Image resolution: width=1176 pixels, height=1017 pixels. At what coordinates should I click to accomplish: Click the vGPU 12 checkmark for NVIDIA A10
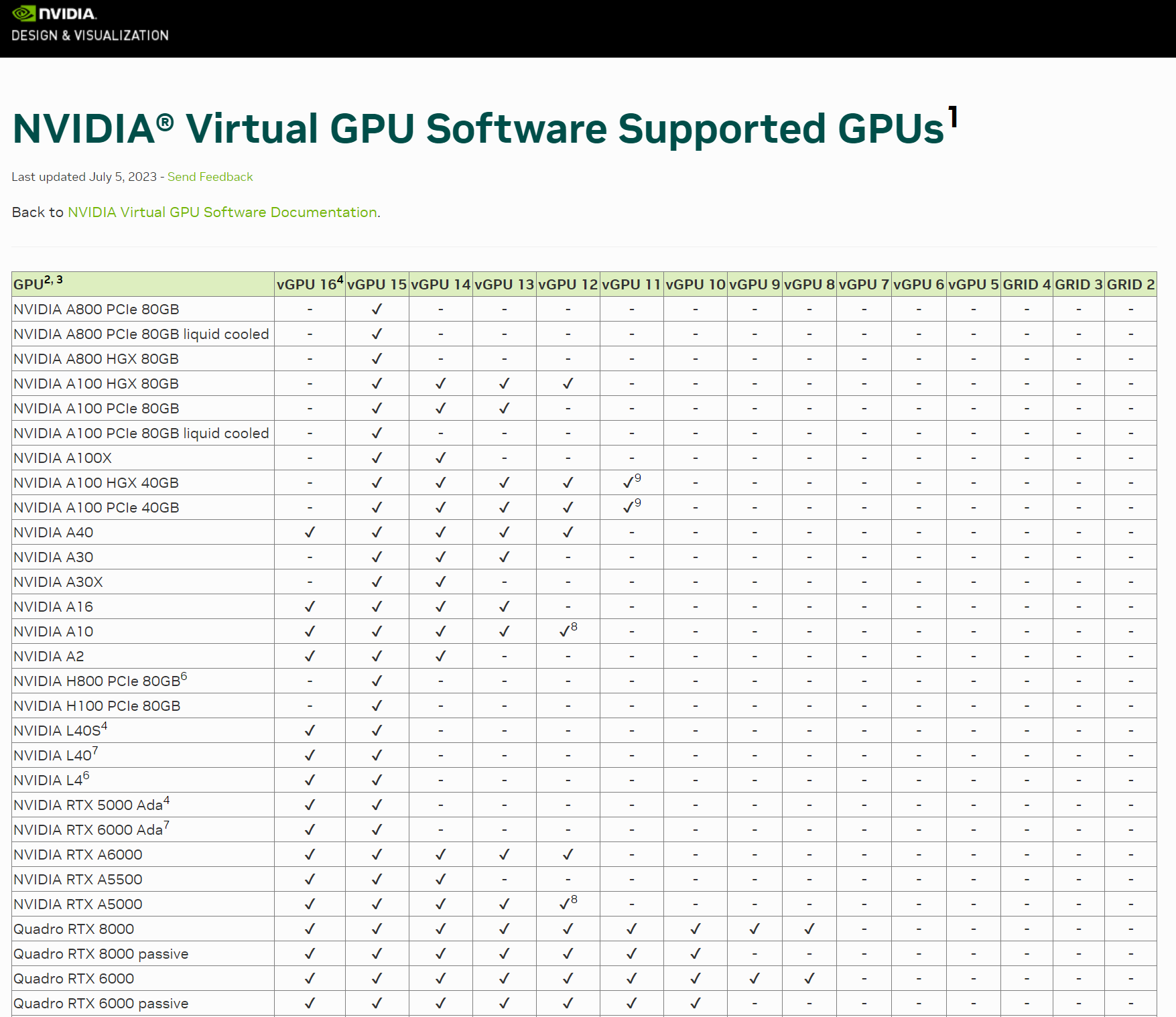pos(565,630)
